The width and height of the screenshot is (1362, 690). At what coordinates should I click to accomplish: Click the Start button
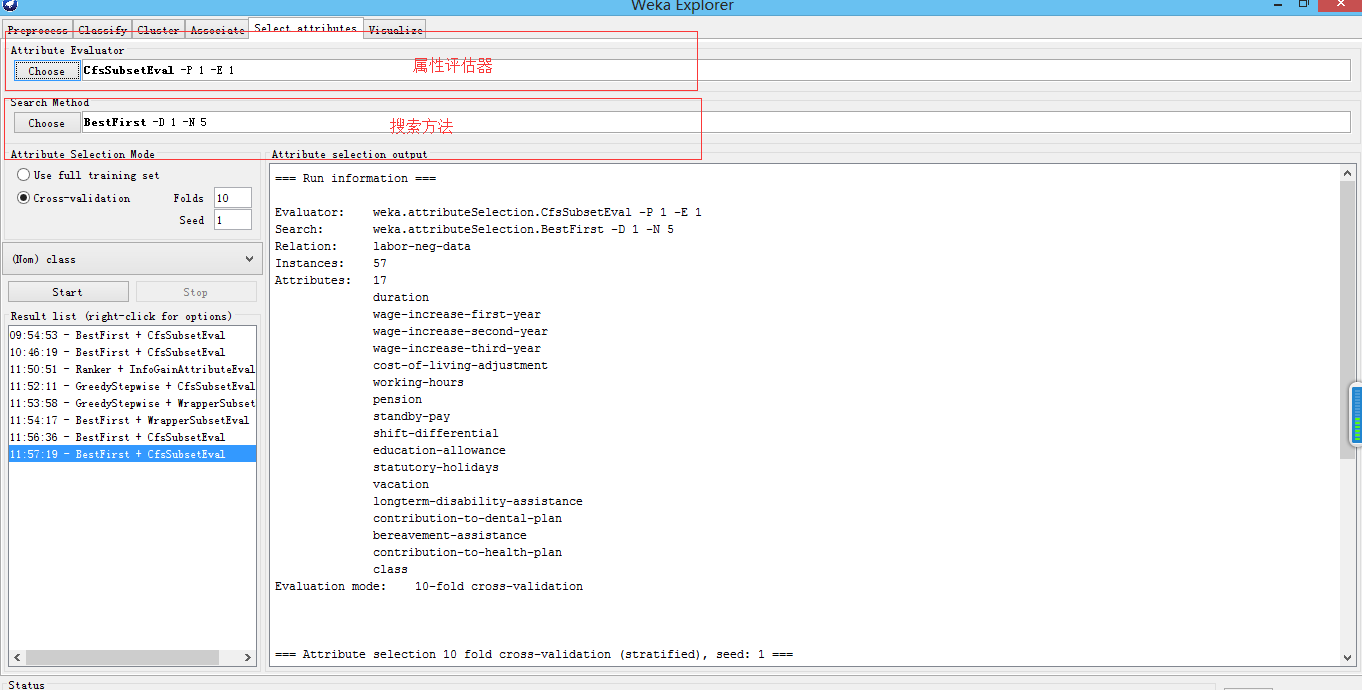coord(68,292)
